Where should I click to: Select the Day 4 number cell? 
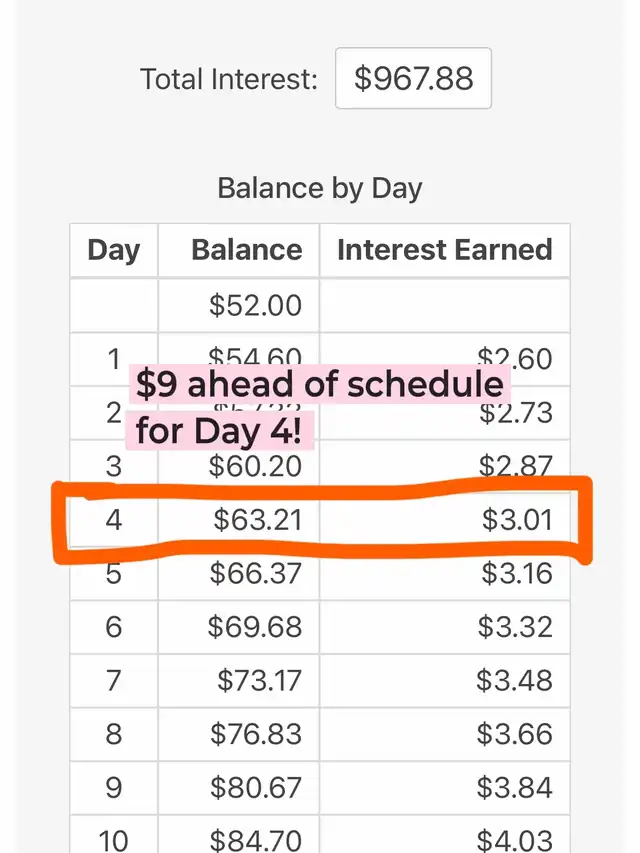pos(114,520)
